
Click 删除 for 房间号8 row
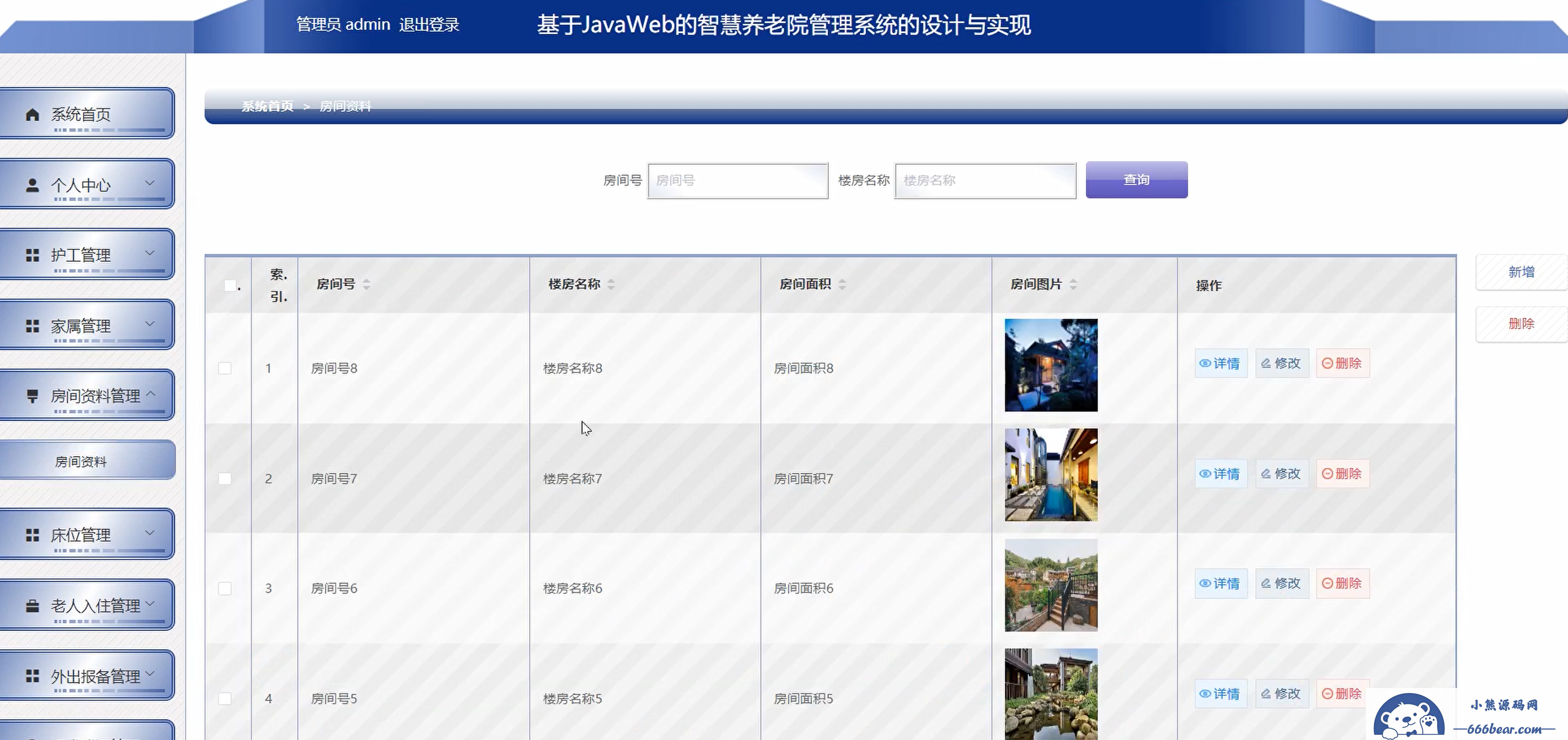(1343, 364)
